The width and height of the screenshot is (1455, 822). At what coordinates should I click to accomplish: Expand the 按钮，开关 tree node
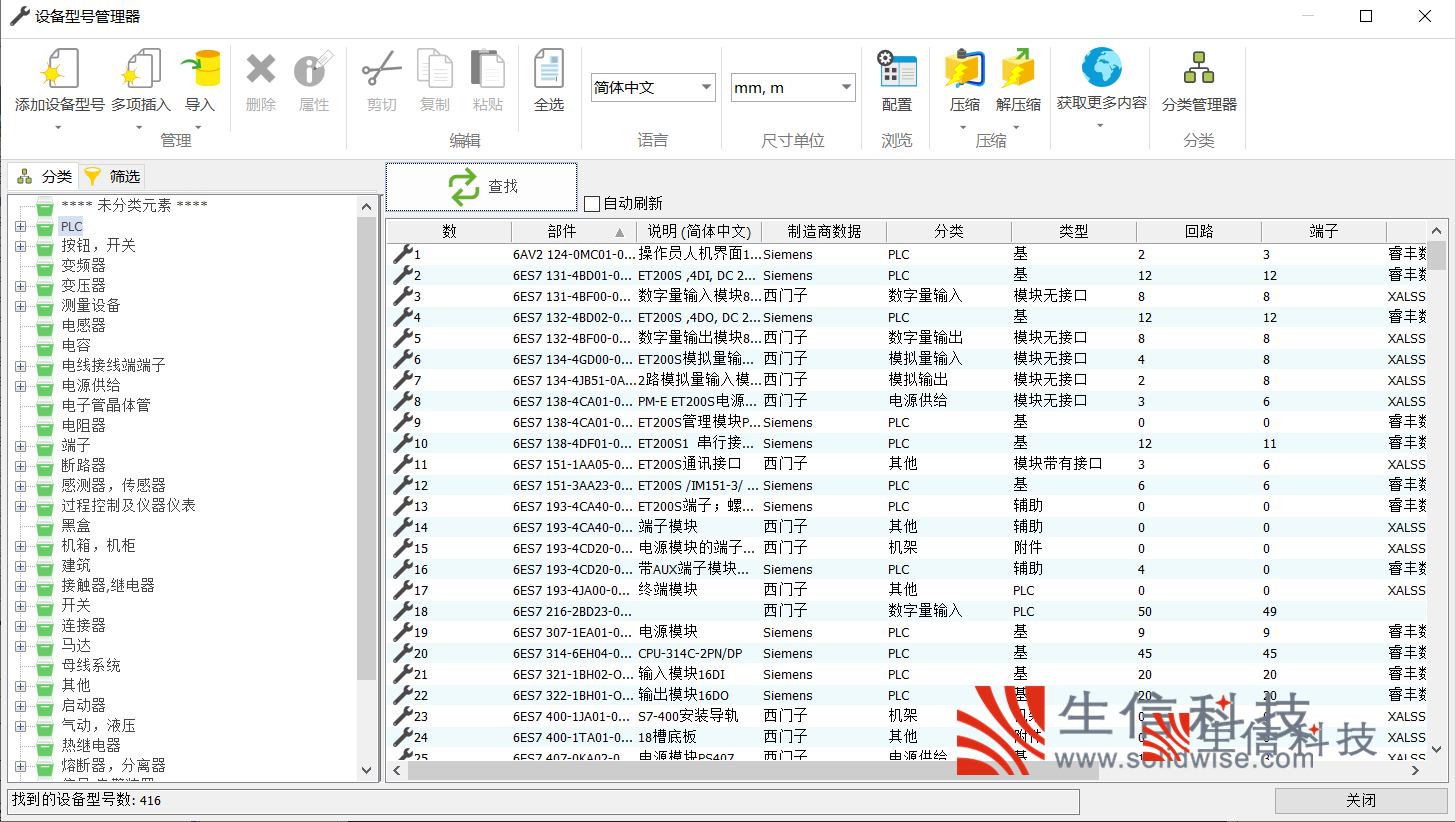tap(20, 246)
